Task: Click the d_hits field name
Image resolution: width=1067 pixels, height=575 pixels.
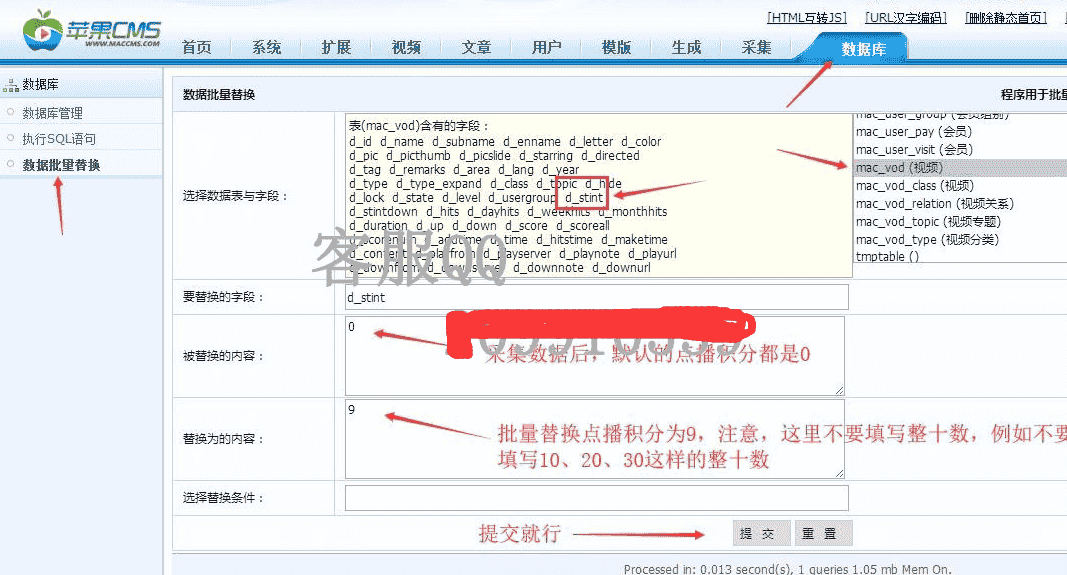Action: [443, 212]
